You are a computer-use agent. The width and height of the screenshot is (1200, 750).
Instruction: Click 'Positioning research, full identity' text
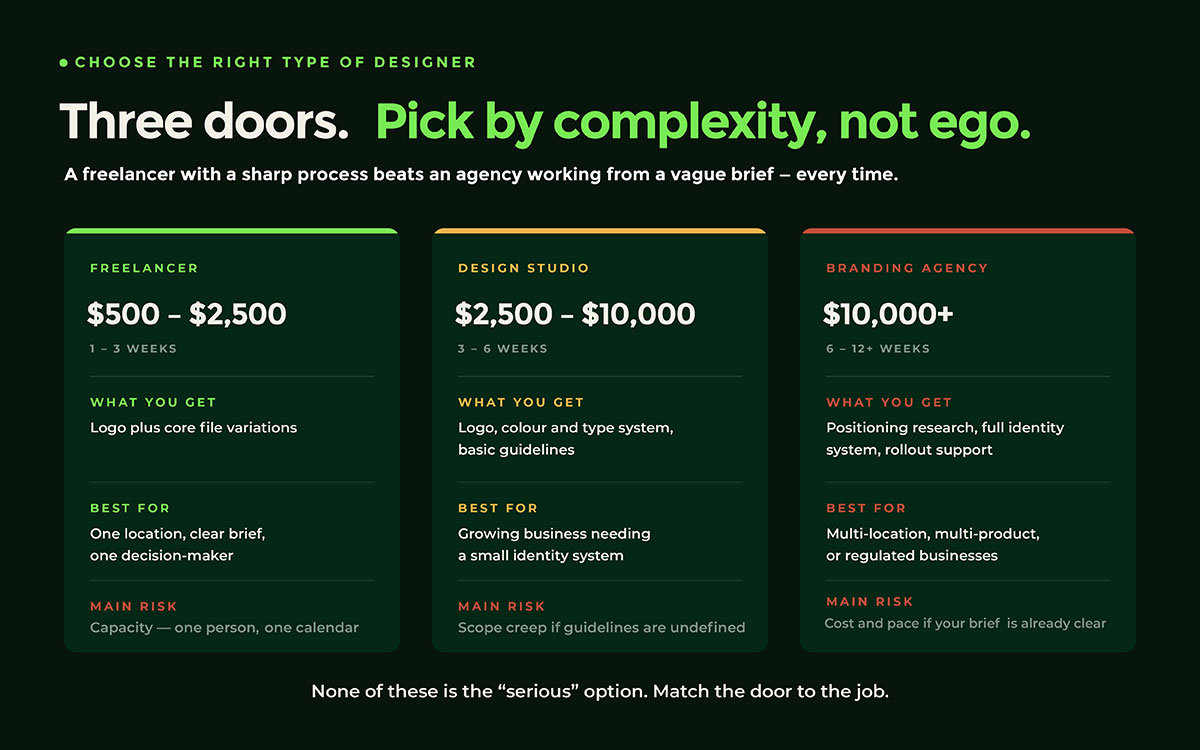(945, 427)
